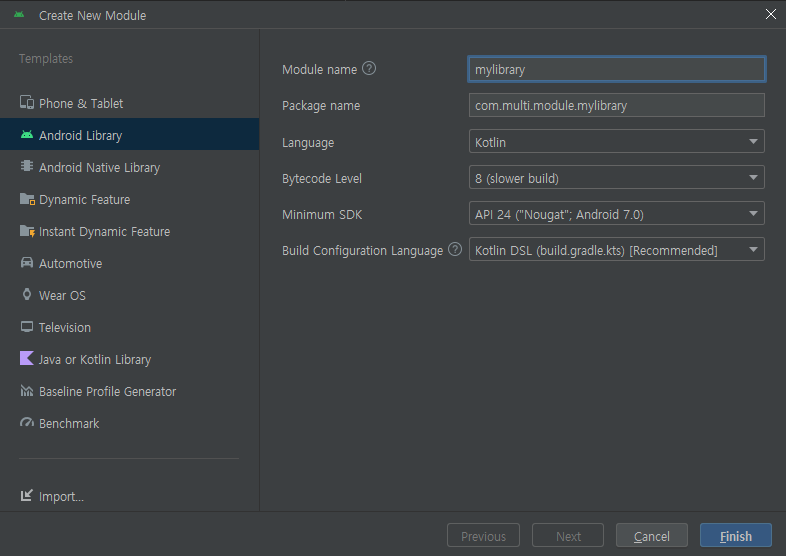Click the Android Library green robot icon
Image resolution: width=786 pixels, height=556 pixels.
pyautogui.click(x=27, y=134)
